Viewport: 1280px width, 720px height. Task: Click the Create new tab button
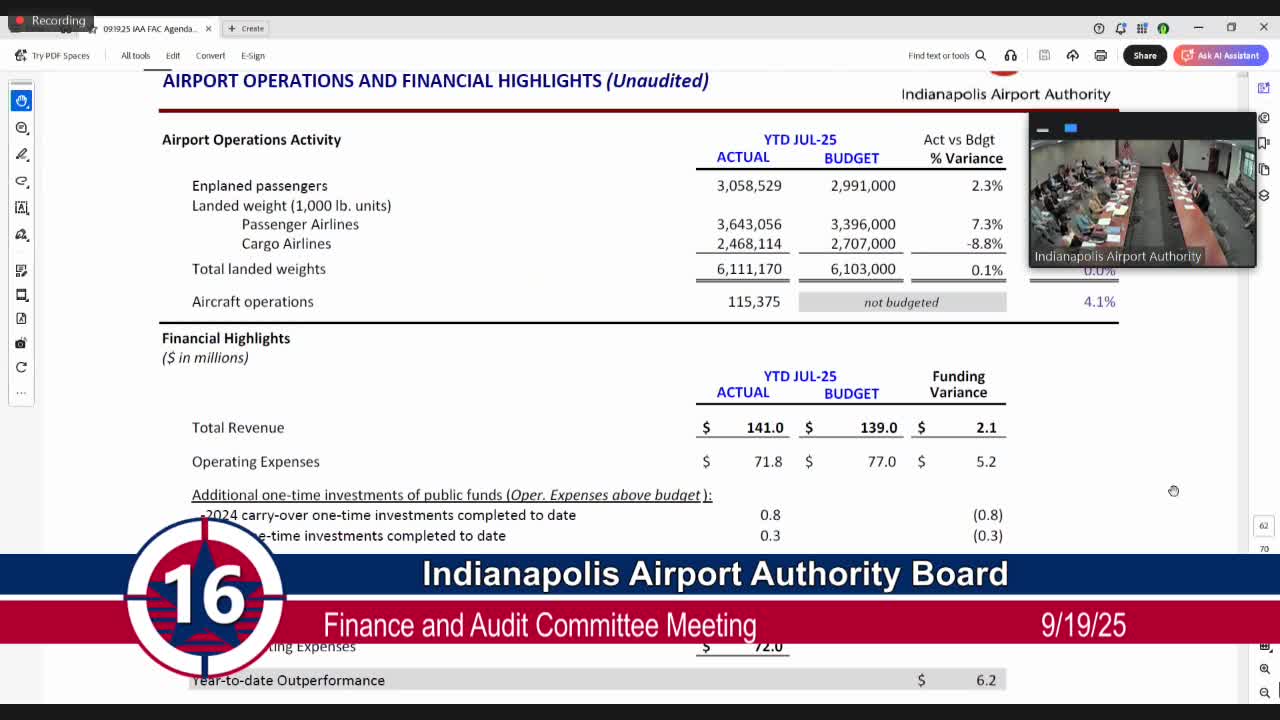[246, 28]
